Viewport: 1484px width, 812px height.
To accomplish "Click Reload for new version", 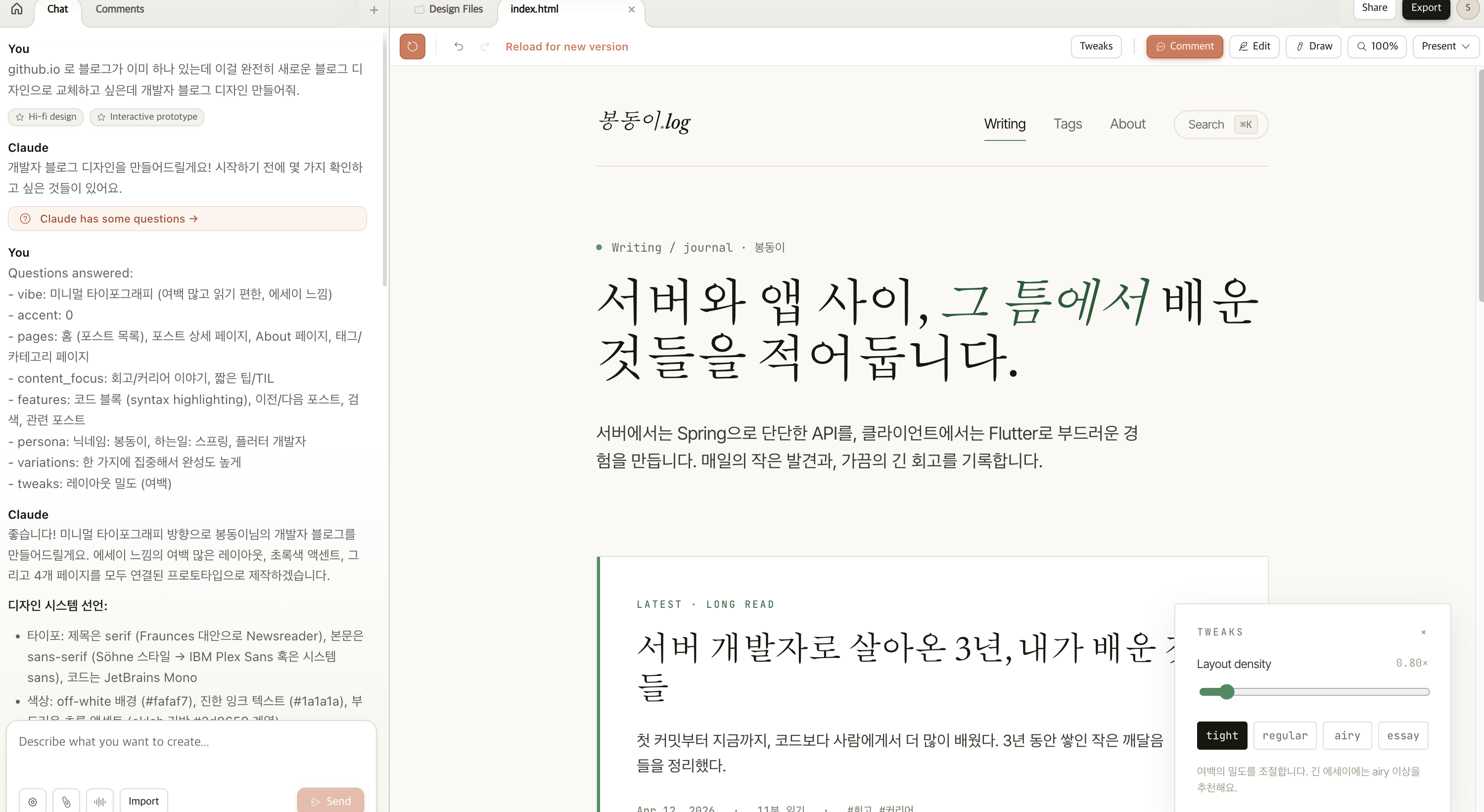I will pyautogui.click(x=567, y=46).
